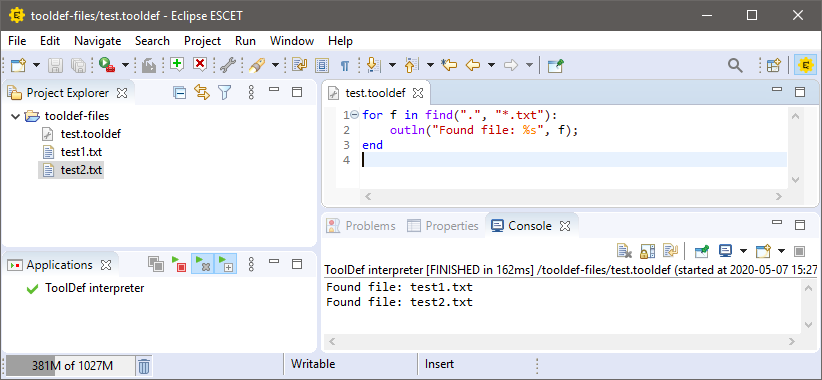The image size is (822, 380).
Task: Click the Applications auto-terminate icon
Action: [x=155, y=264]
